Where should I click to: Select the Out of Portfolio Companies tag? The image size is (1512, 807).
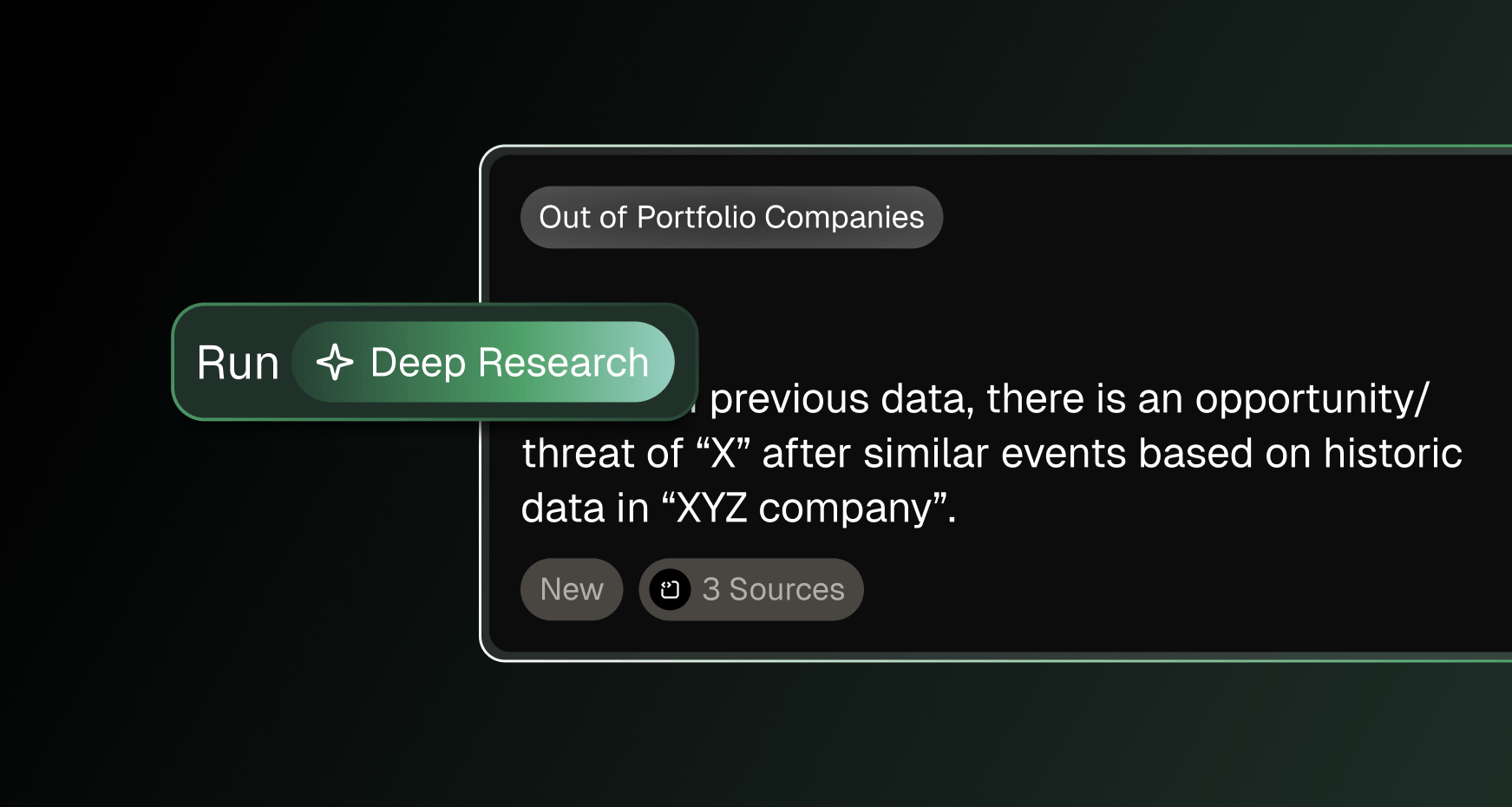(731, 217)
